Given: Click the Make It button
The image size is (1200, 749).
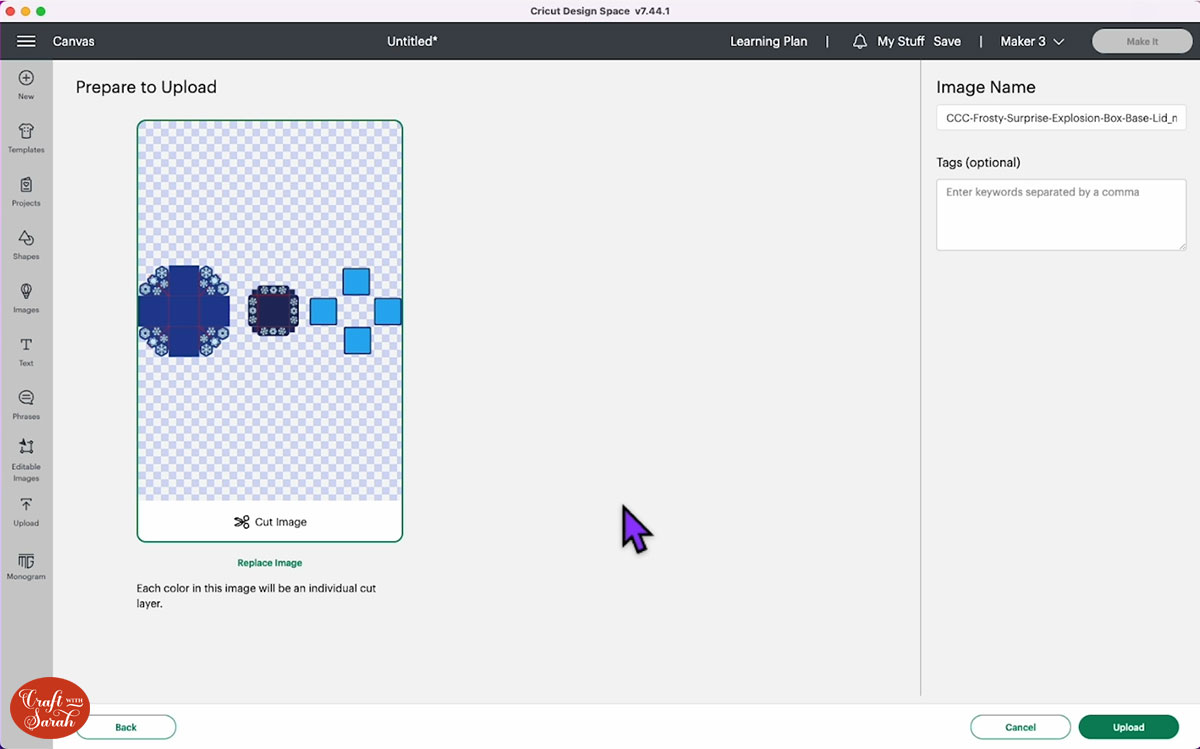Looking at the screenshot, I should pyautogui.click(x=1142, y=41).
